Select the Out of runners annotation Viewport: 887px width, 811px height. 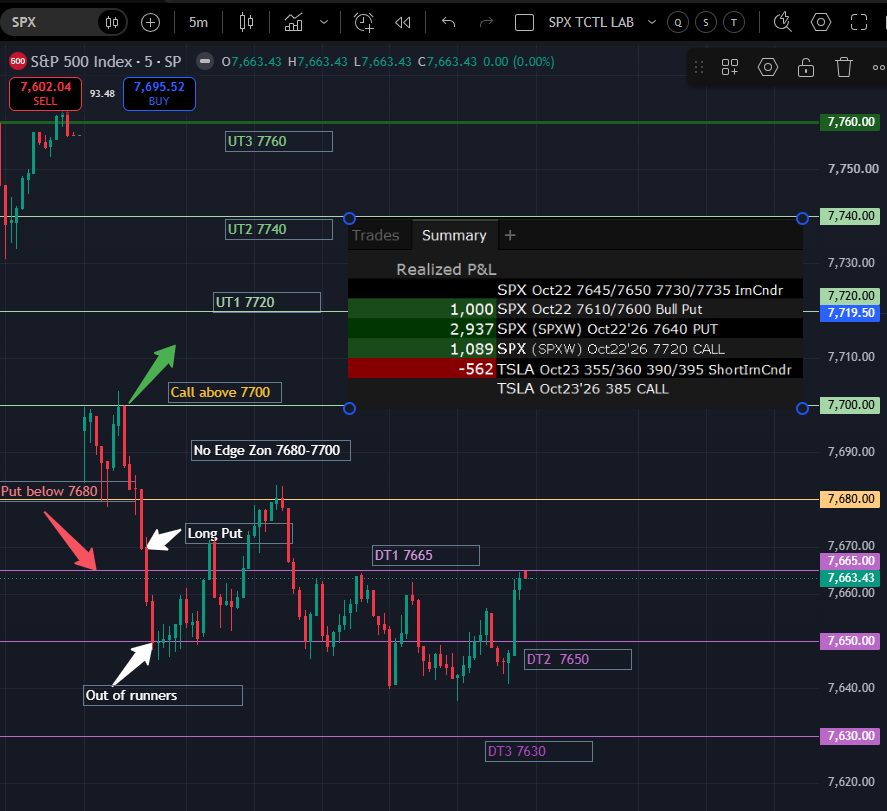click(163, 696)
